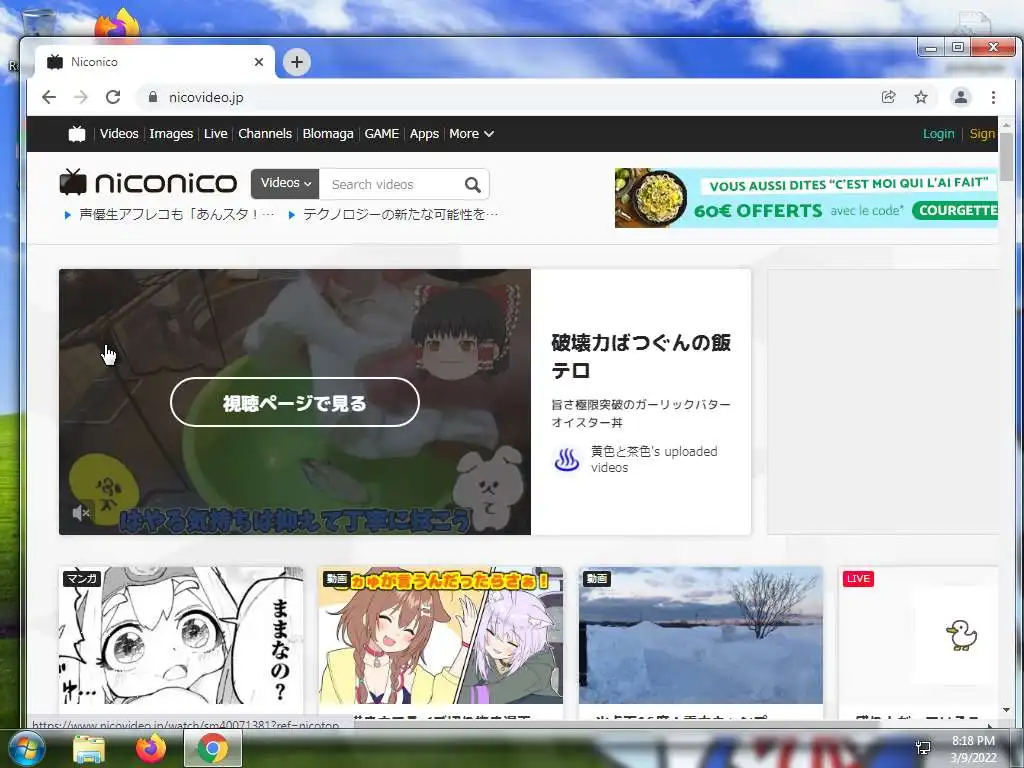Viewport: 1024px width, 768px height.
Task: Open Apps in the top nav bar
Action: [424, 134]
